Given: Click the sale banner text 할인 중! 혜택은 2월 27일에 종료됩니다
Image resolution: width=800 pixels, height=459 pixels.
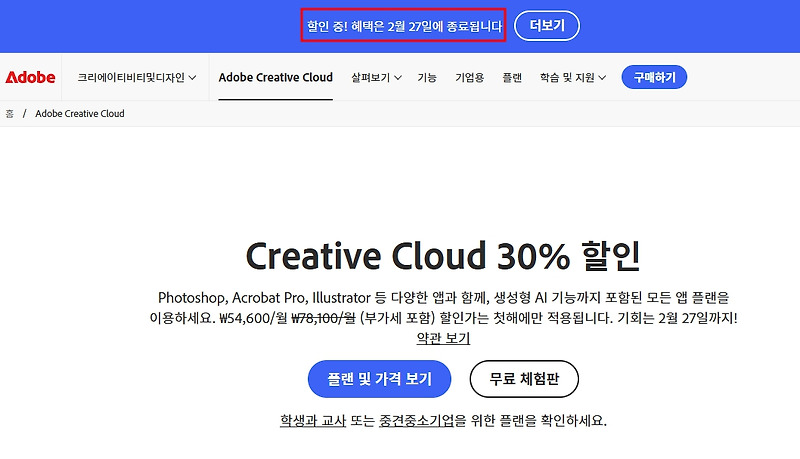Looking at the screenshot, I should click(x=404, y=26).
